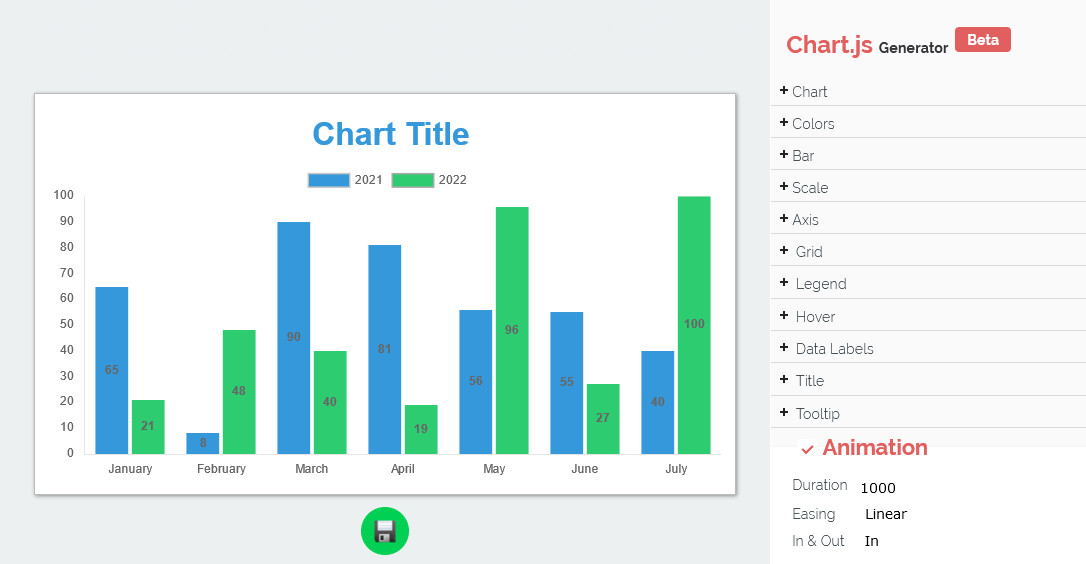Click the Chart.js logo link

point(829,45)
